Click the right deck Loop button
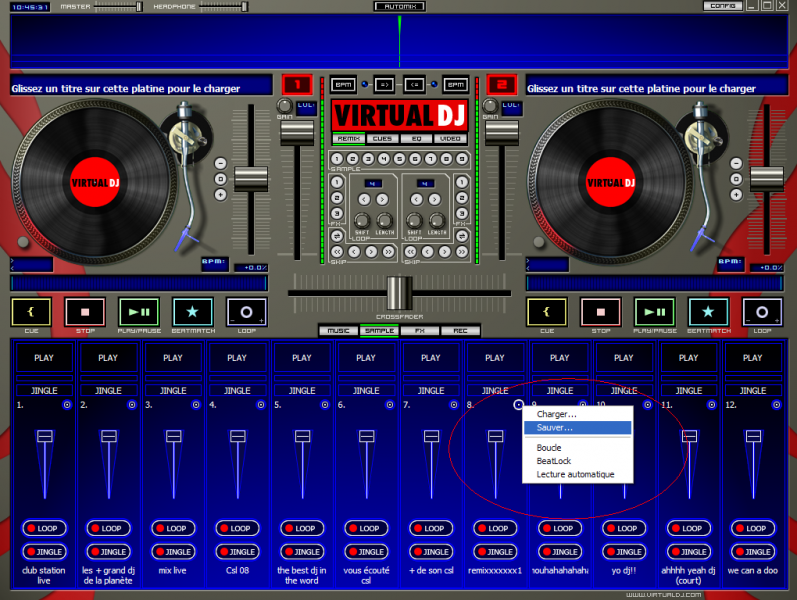 (x=763, y=311)
